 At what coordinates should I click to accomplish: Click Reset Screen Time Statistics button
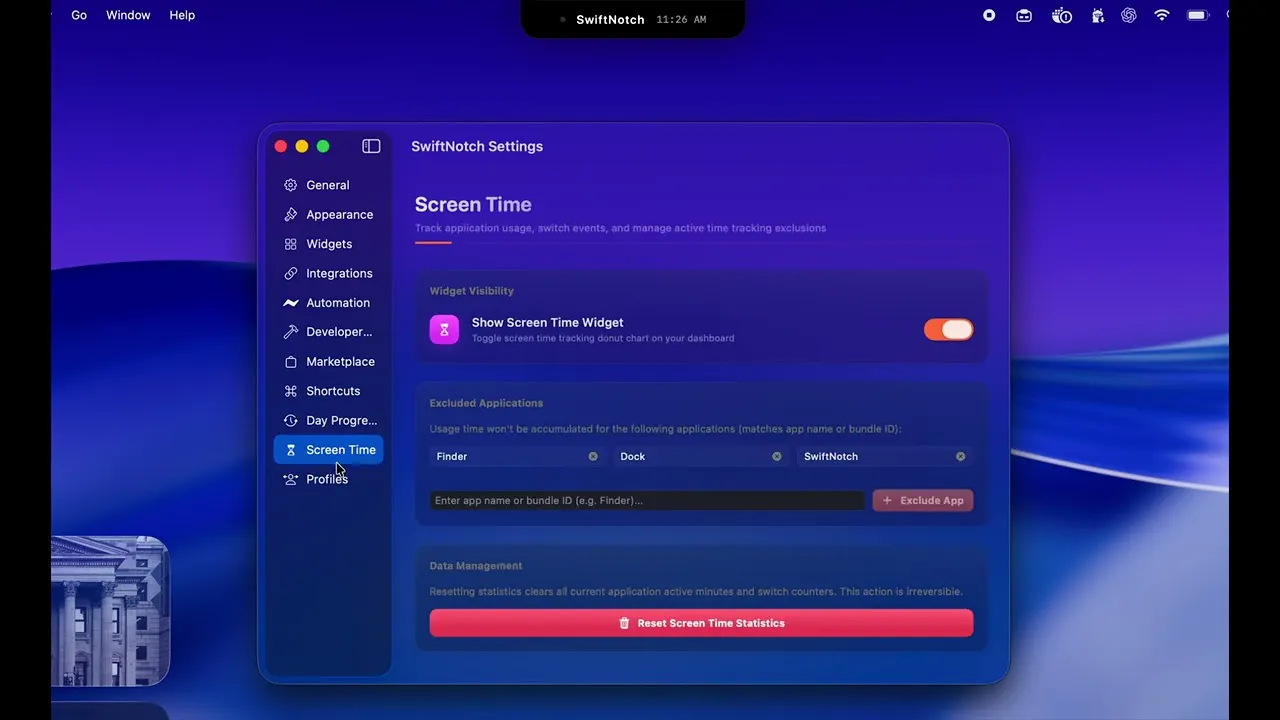coord(701,623)
